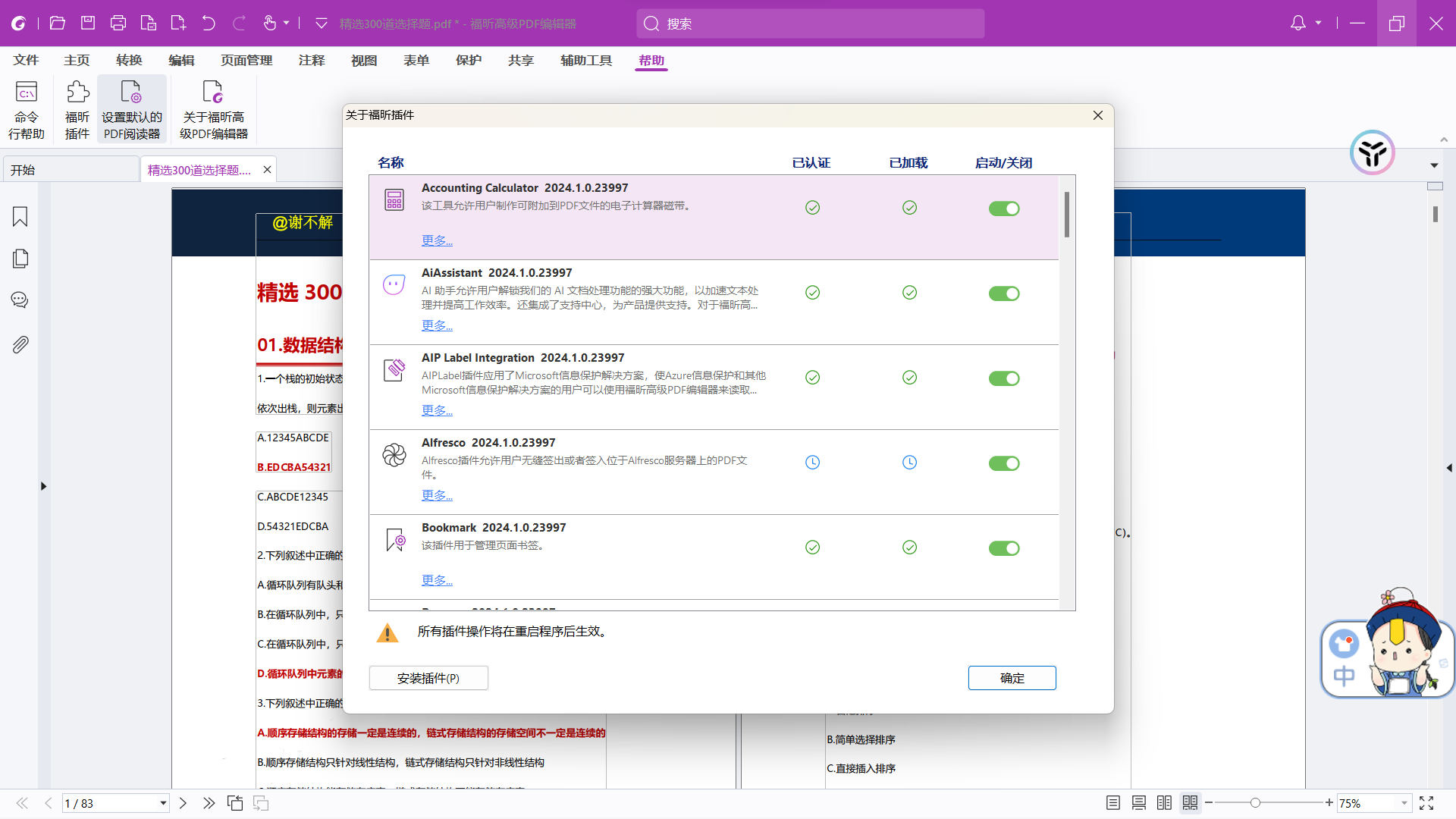Go to last page icon
1456x819 pixels.
[209, 803]
